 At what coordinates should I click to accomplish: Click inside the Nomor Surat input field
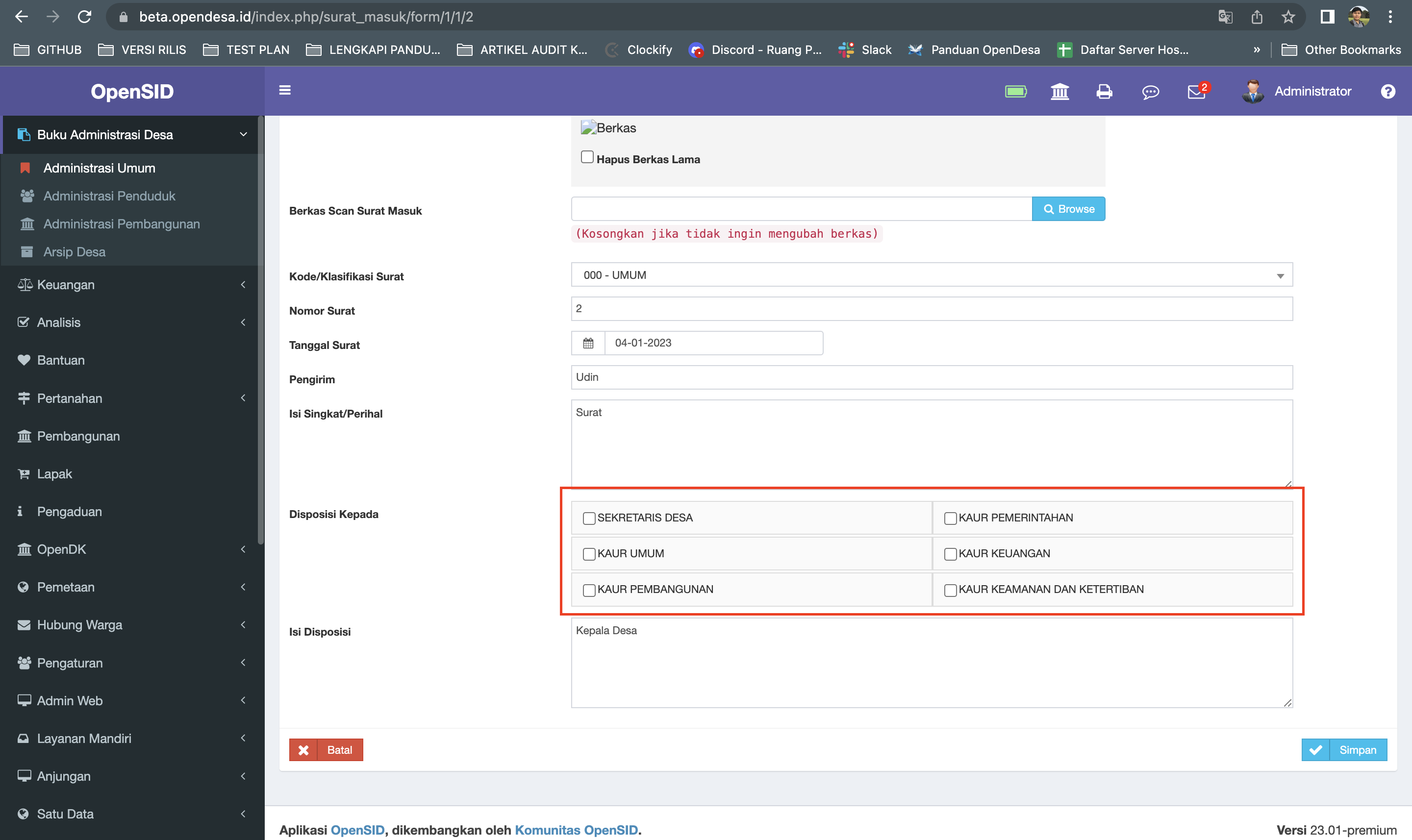pyautogui.click(x=931, y=308)
